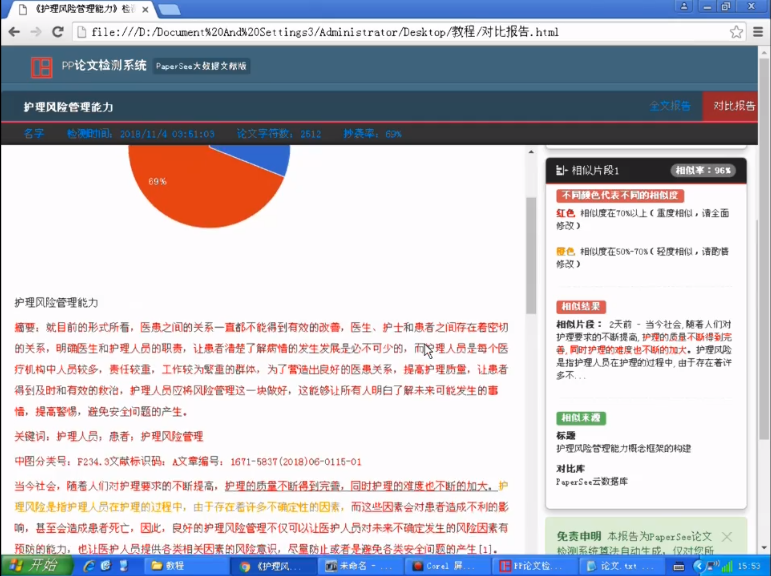
Task: Close the 免责申明 notice with X
Action: click(x=727, y=537)
